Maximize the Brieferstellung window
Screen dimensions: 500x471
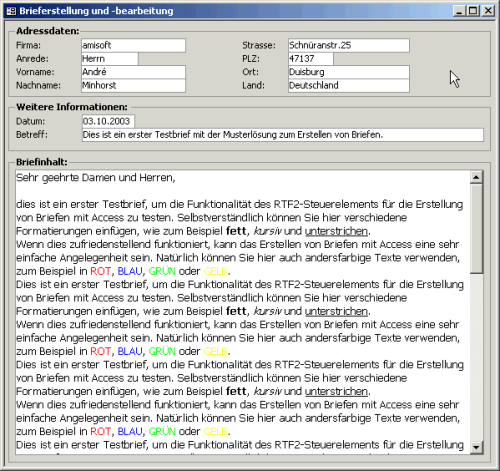coord(473,11)
